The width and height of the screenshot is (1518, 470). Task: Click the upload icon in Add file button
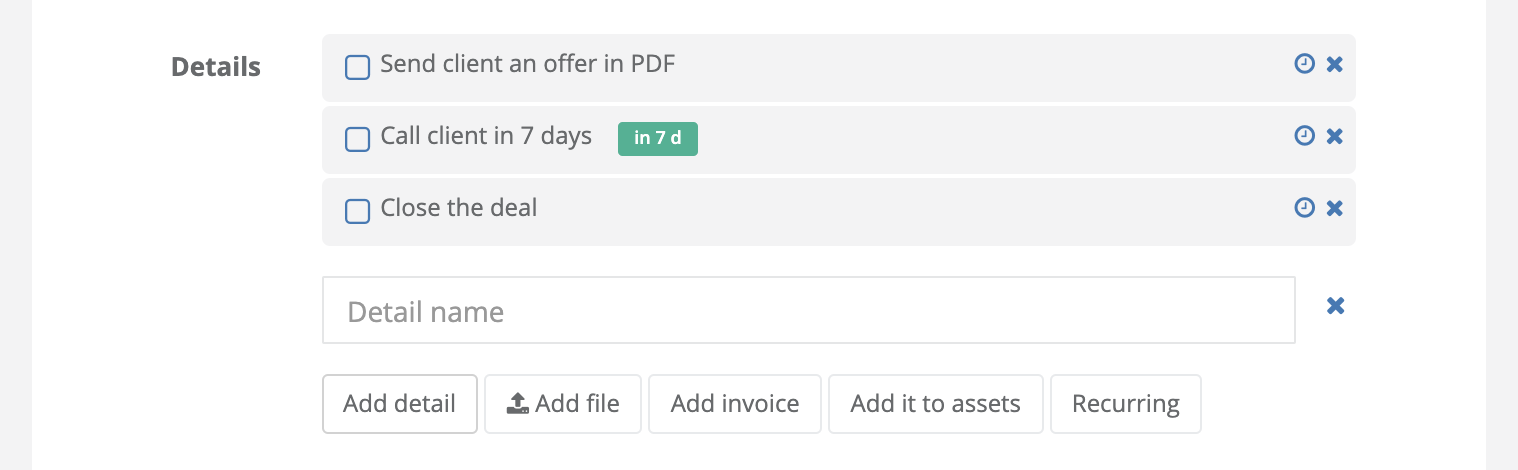(517, 404)
